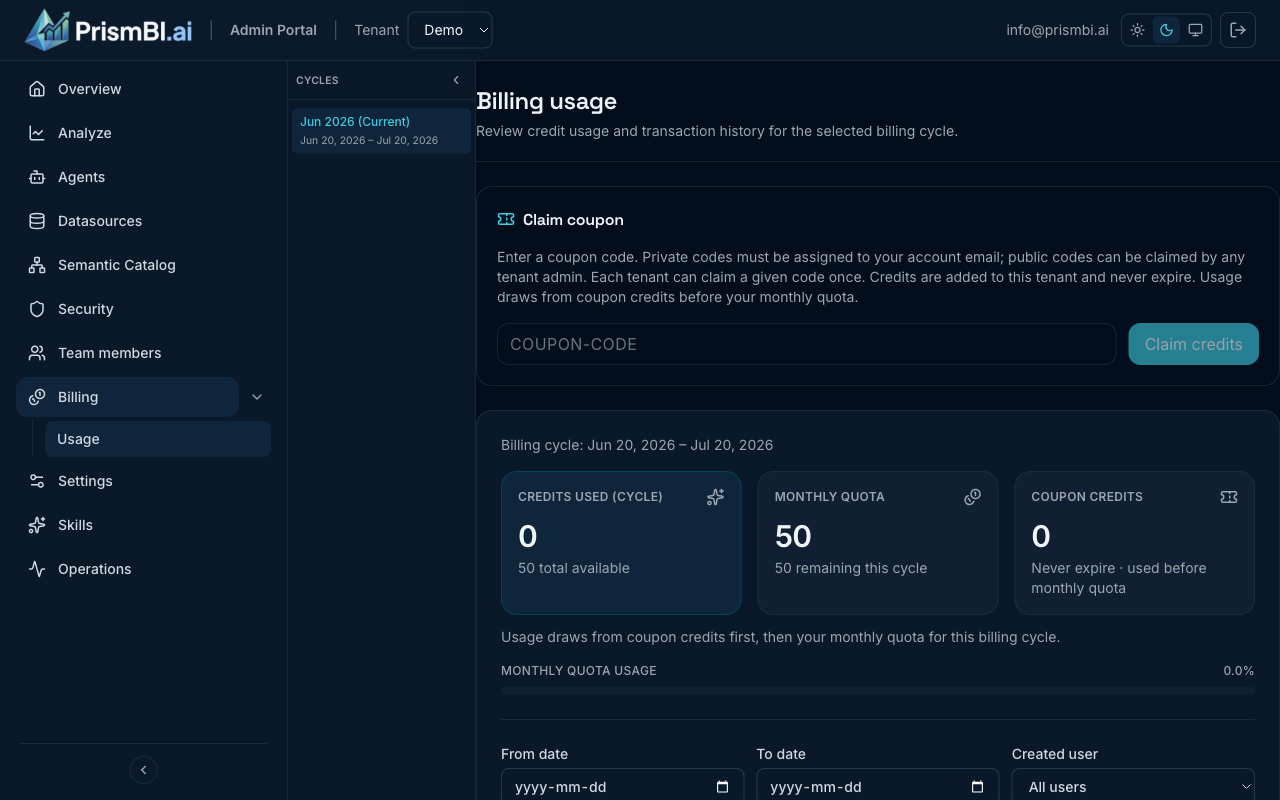Screen dimensions: 1280x800
Task: Open the Created user dropdown
Action: point(1133,787)
